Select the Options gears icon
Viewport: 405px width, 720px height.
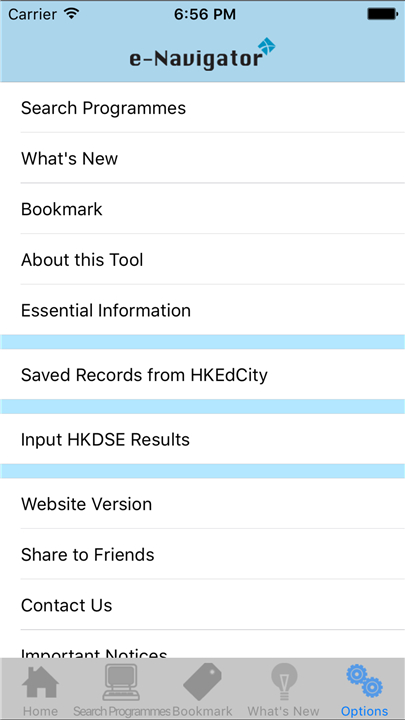(x=365, y=682)
